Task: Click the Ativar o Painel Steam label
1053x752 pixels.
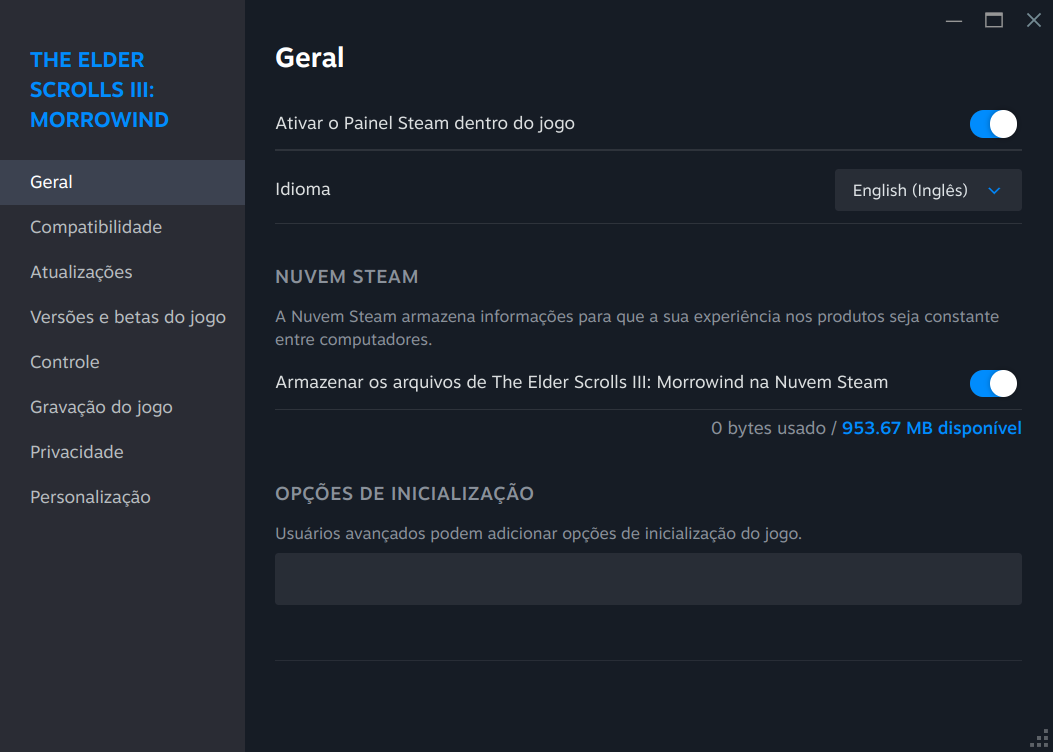Action: 425,123
